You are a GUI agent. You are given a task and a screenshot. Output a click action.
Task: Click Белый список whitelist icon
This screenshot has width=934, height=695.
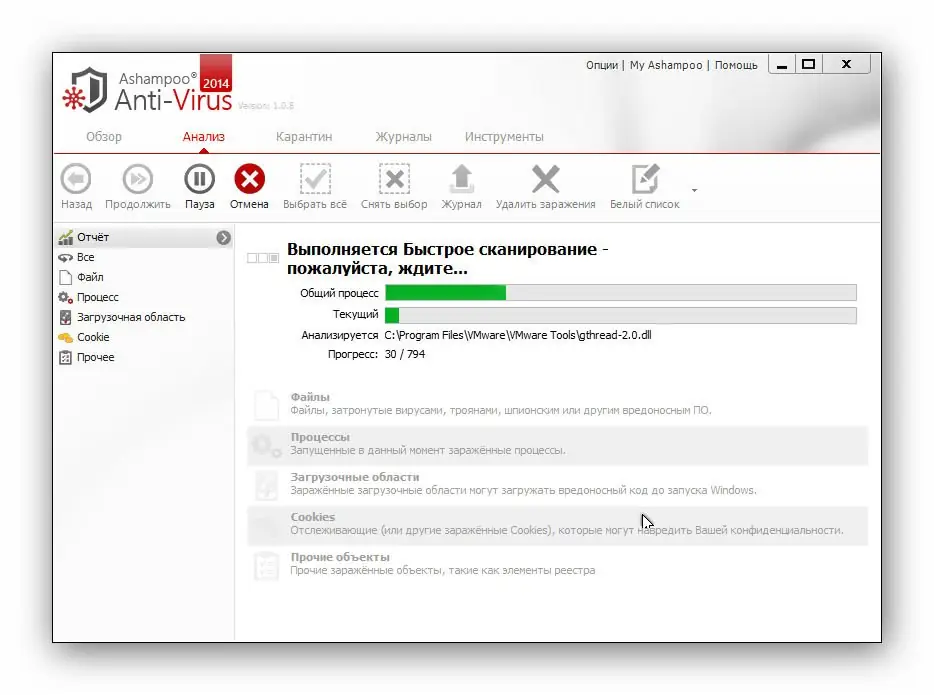(645, 179)
